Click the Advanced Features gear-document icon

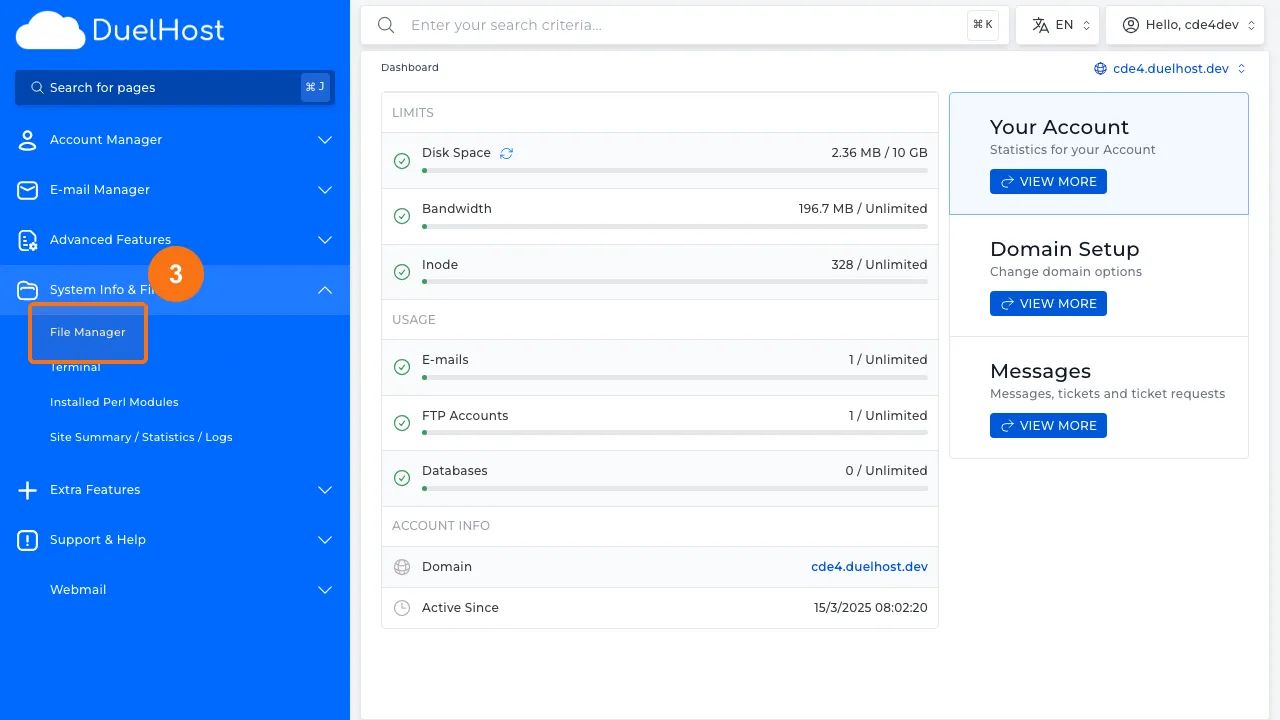[27, 240]
